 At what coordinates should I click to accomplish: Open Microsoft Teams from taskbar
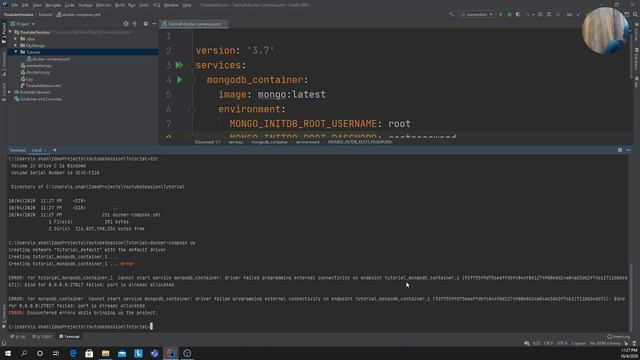click(154, 353)
